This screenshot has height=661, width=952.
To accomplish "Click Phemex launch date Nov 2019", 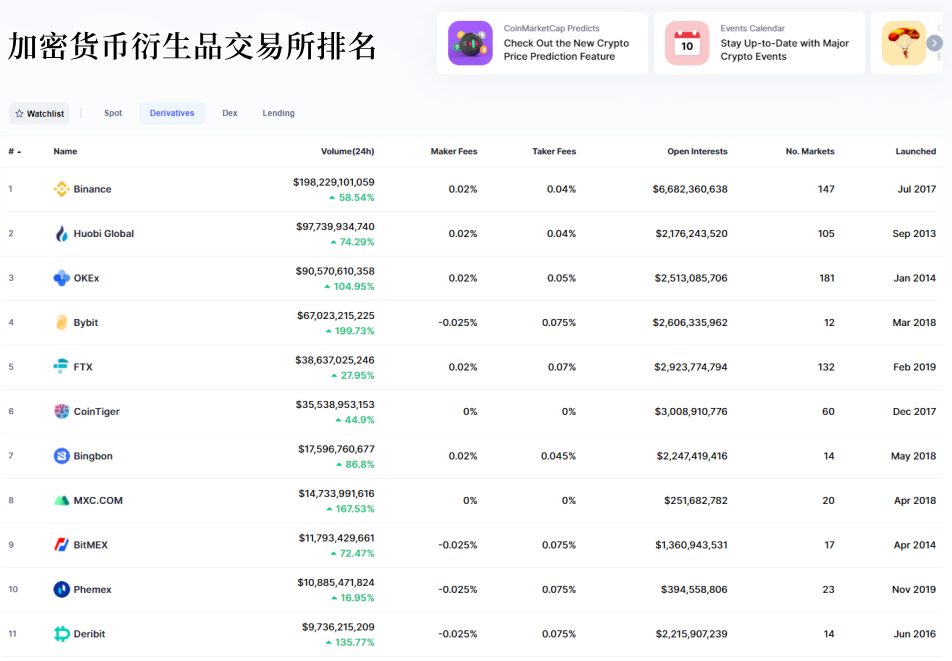I will (x=914, y=589).
